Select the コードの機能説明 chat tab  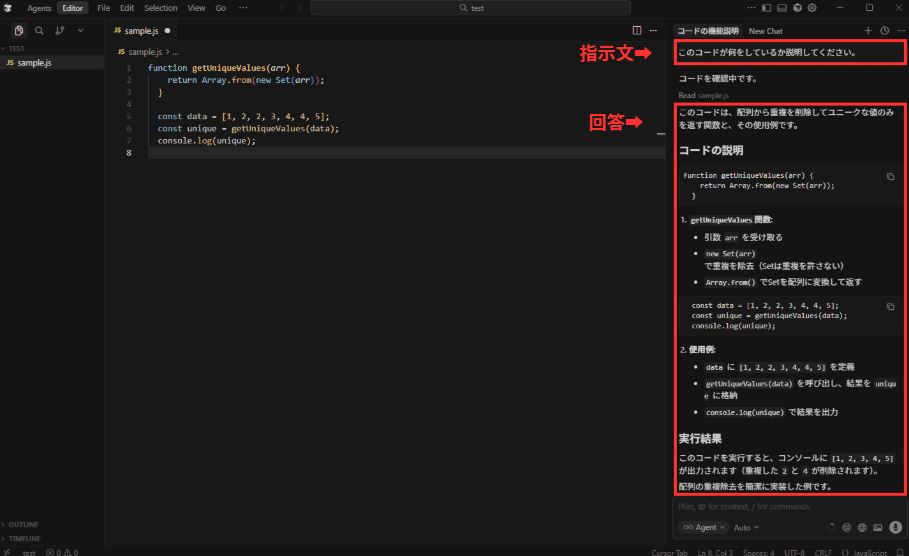click(708, 31)
